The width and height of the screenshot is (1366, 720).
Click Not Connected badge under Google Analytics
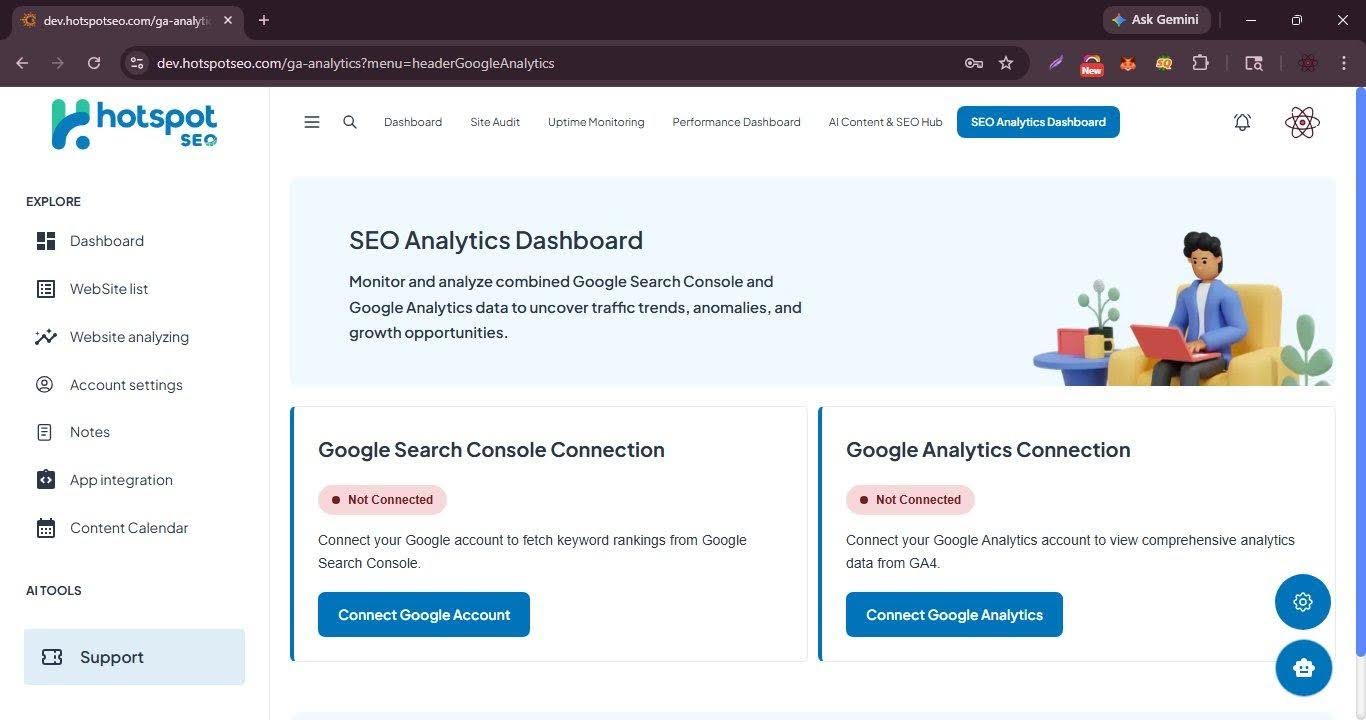(x=910, y=500)
